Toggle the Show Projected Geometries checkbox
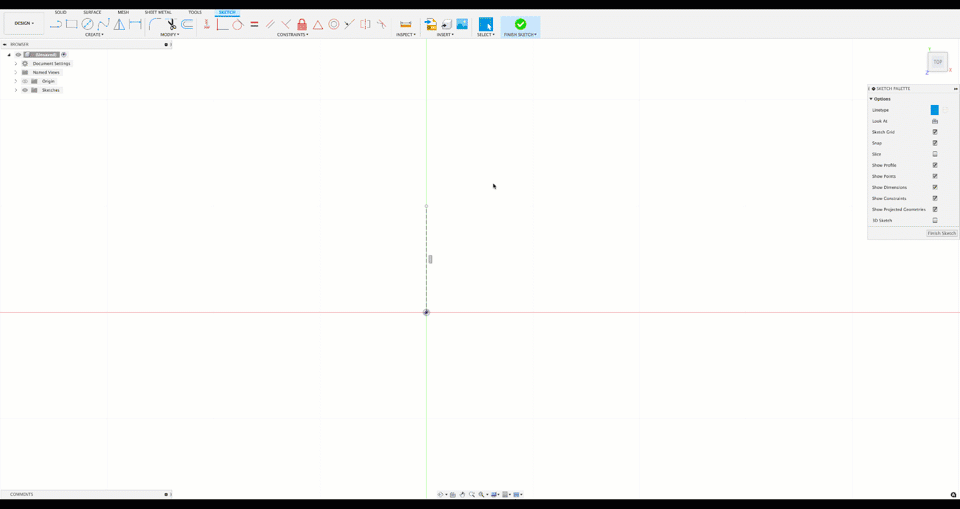 point(935,209)
